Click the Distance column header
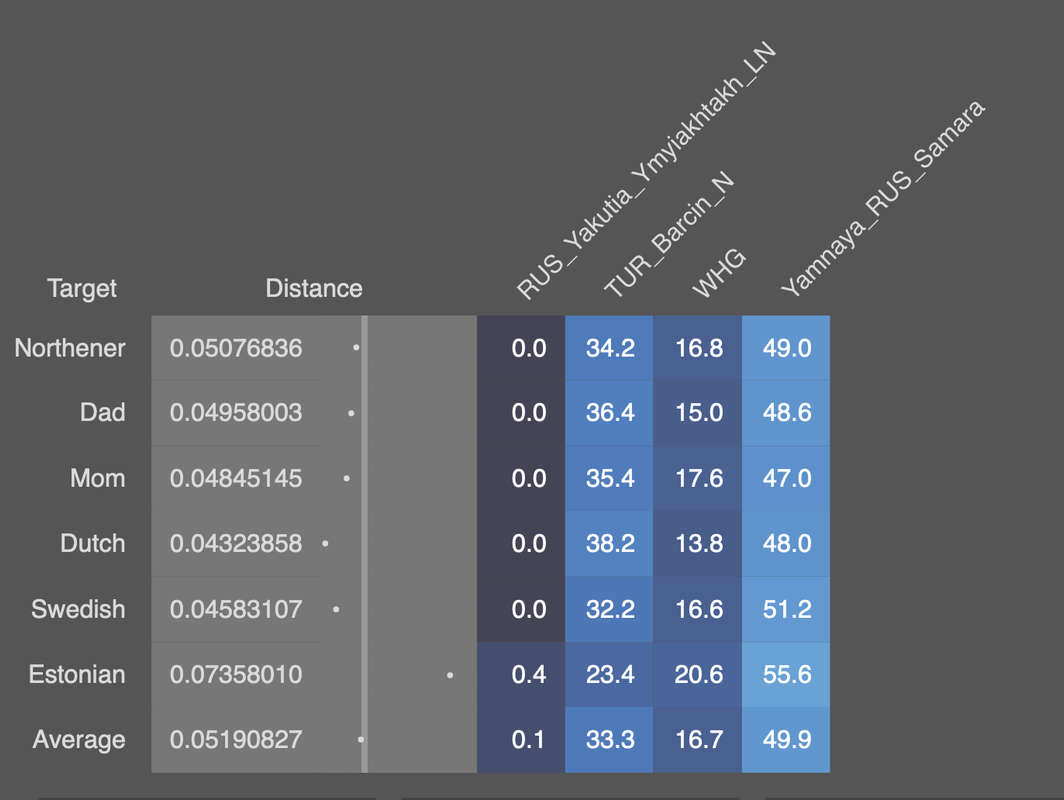This screenshot has width=1064, height=800. (x=314, y=288)
